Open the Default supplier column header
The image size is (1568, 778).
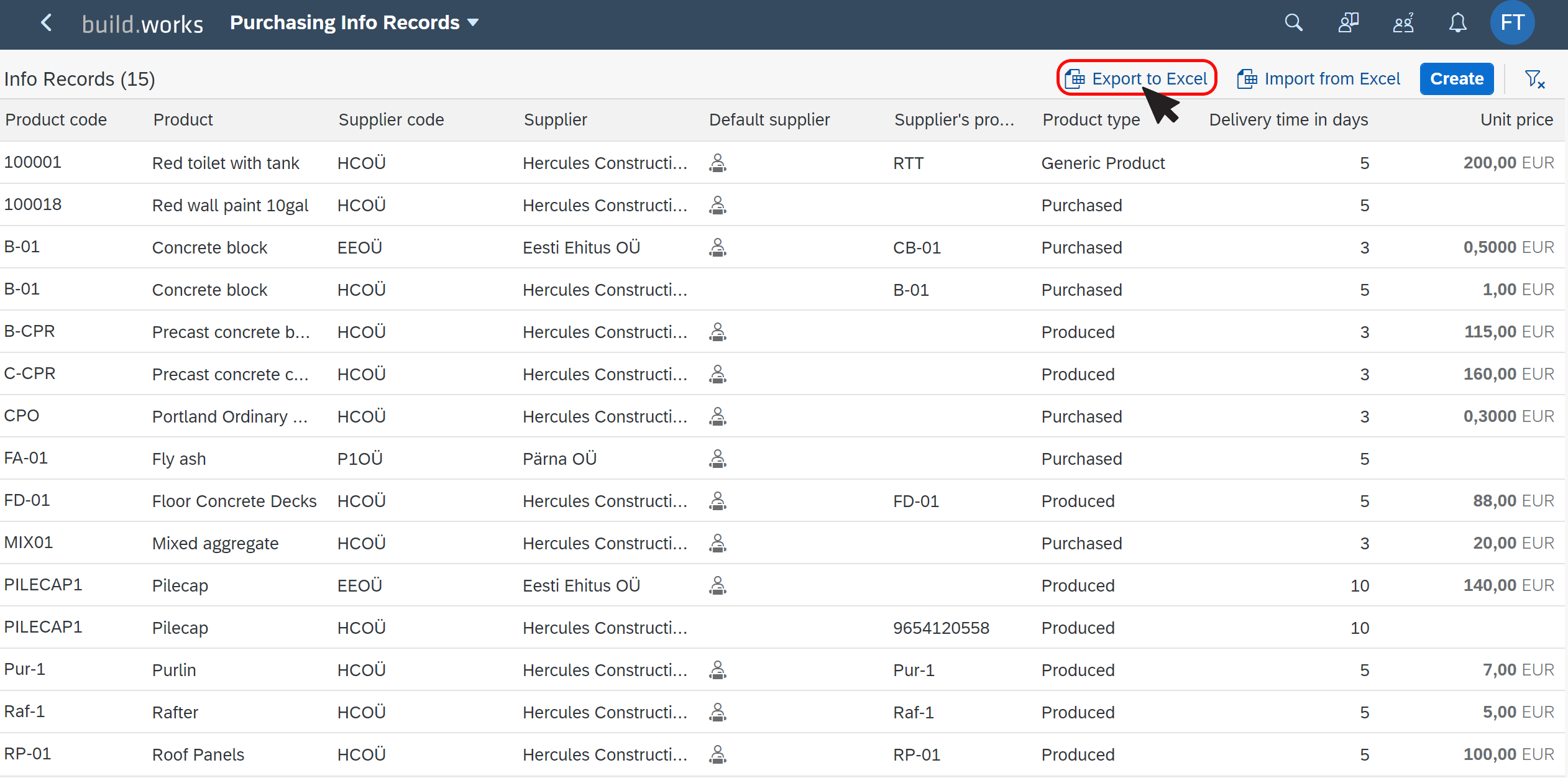[769, 119]
